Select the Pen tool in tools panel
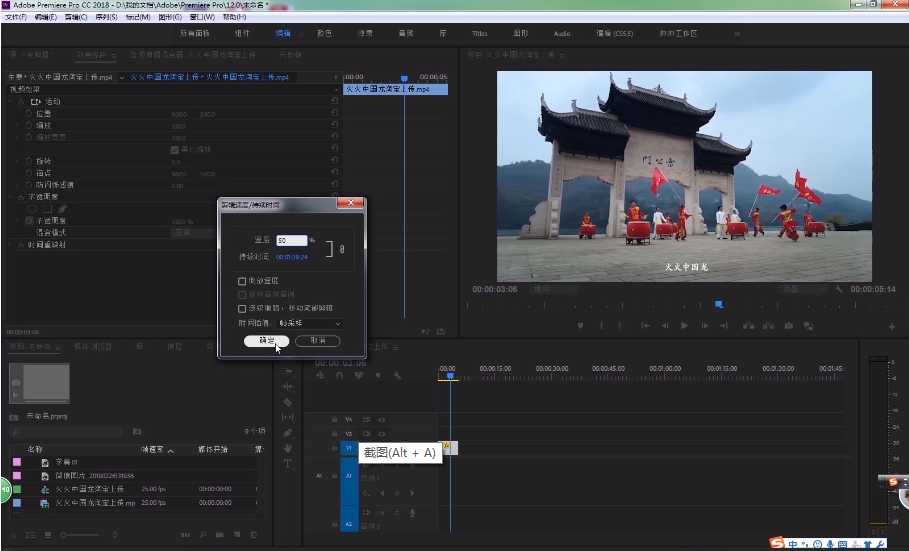 (x=288, y=432)
